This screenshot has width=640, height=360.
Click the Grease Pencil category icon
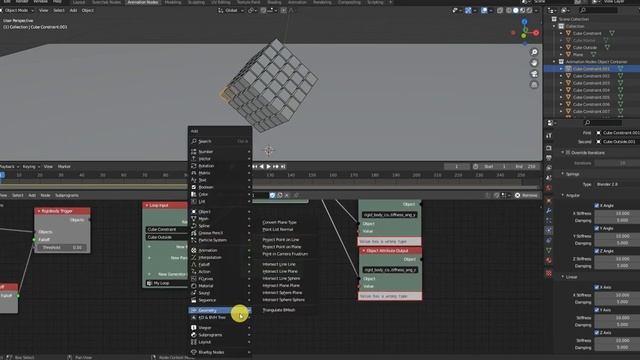[x=194, y=233]
